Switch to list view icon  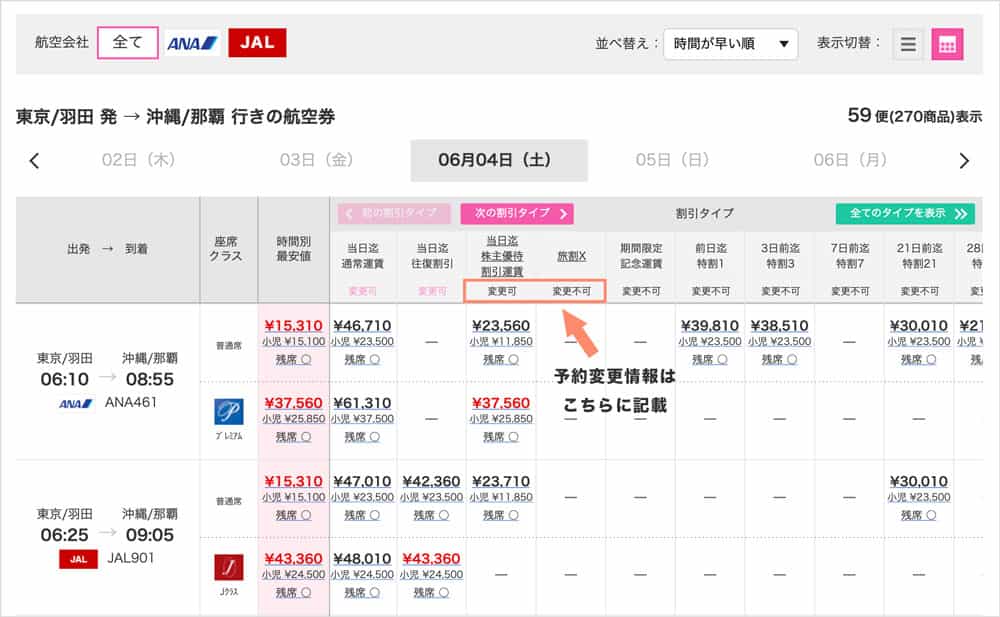point(908,44)
